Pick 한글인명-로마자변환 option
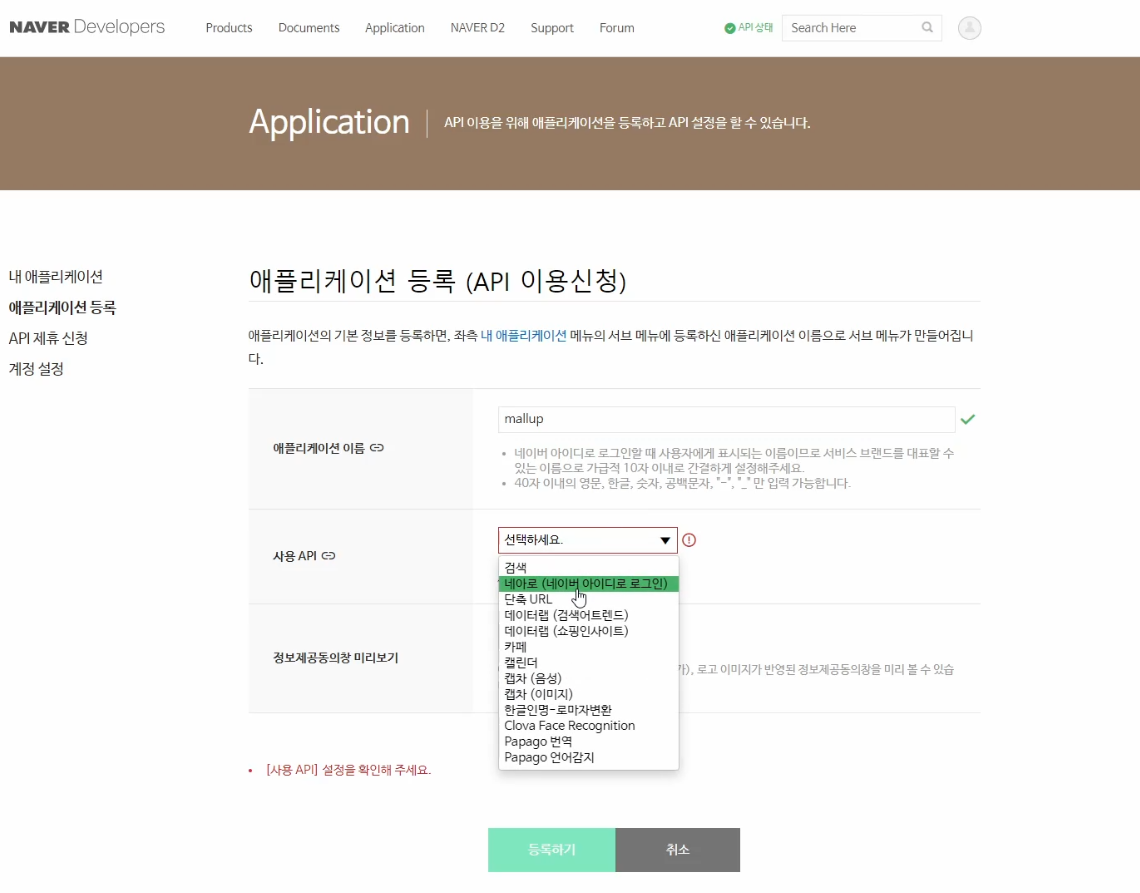Image resolution: width=1140 pixels, height=893 pixels. 588,710
